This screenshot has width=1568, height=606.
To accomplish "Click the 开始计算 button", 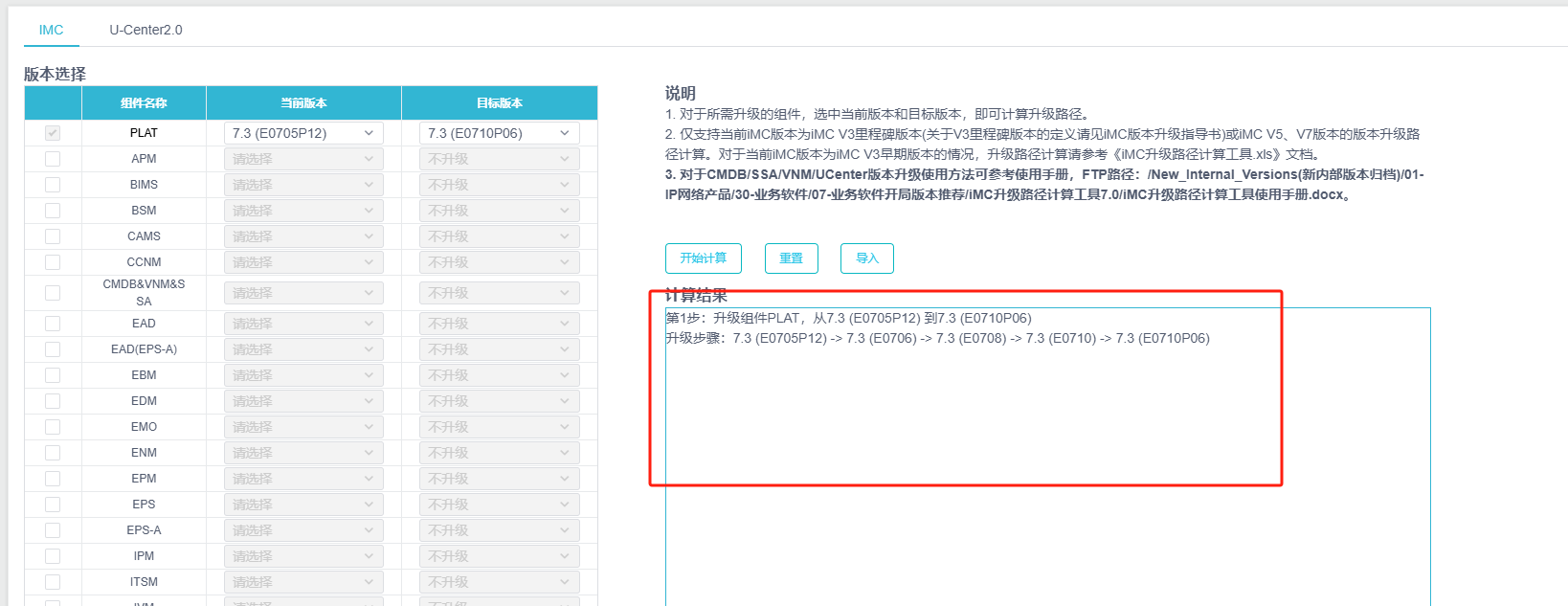I will click(704, 258).
